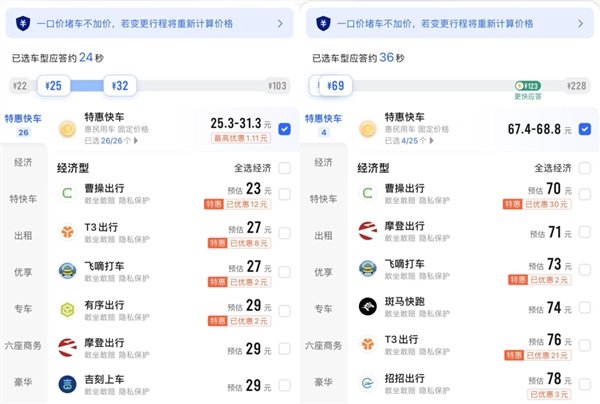Click the 吉刻上车 logo
This screenshot has height=404, width=600.
click(67, 384)
